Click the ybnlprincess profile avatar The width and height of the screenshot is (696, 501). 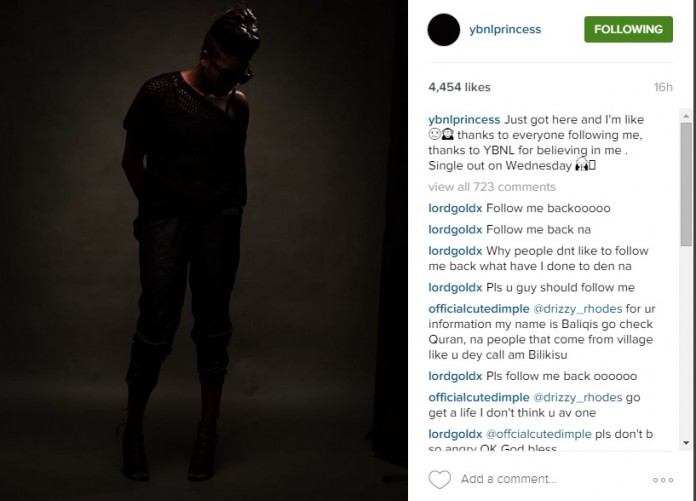(x=443, y=30)
